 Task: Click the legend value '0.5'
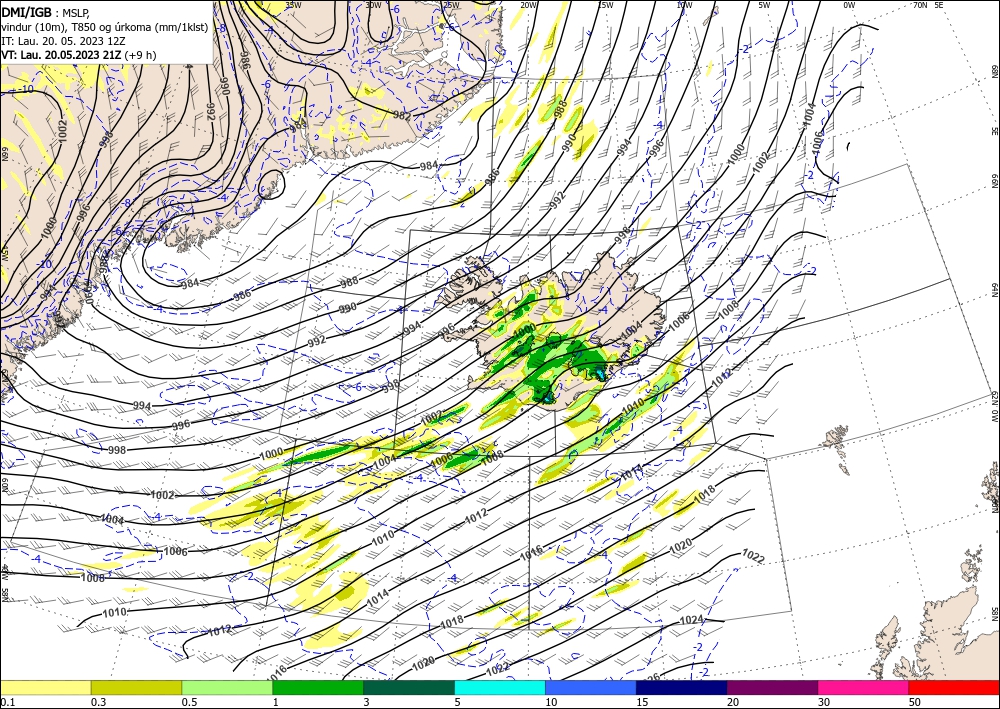click(189, 702)
